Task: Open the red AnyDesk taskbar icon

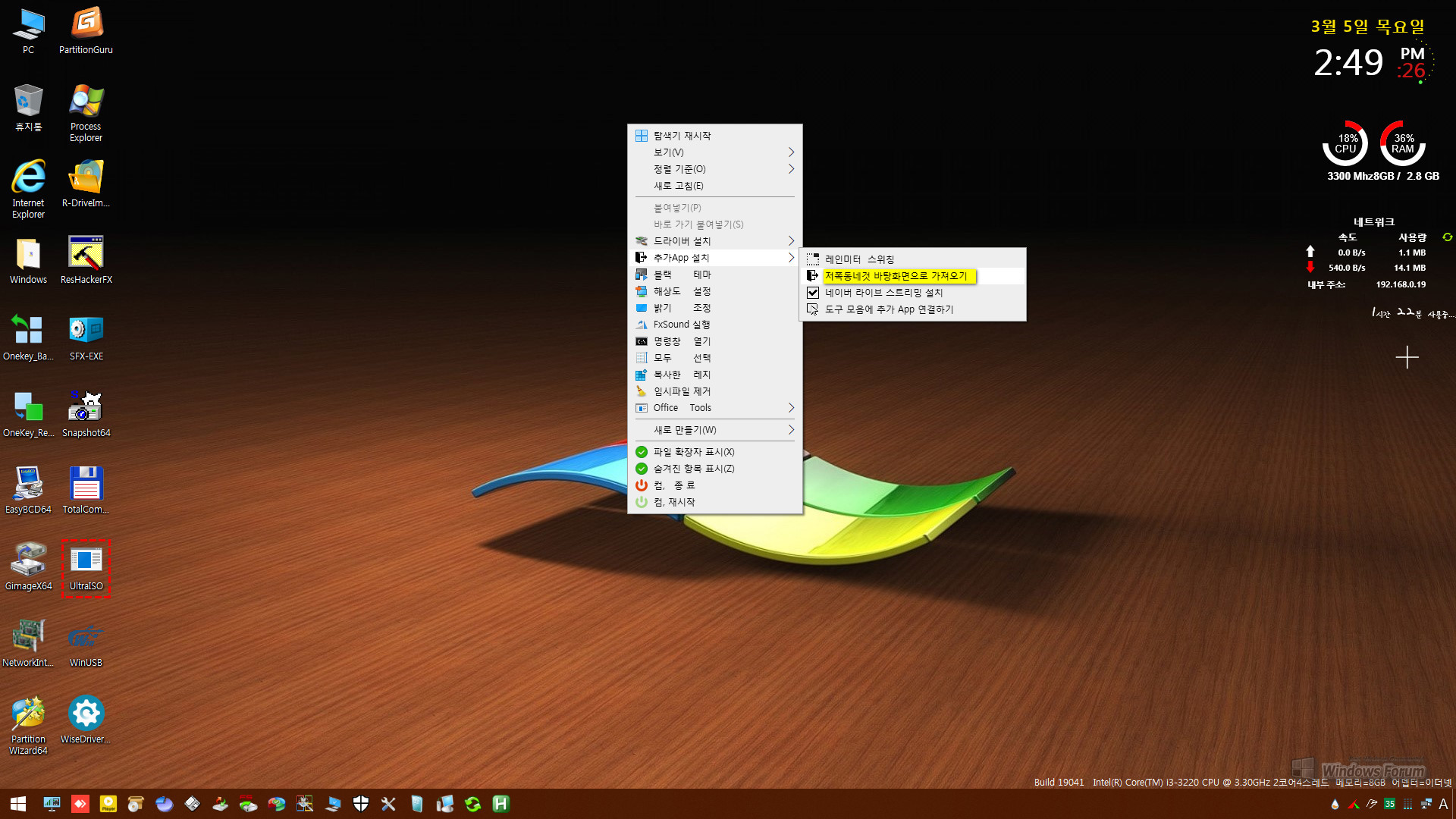Action: click(80, 804)
